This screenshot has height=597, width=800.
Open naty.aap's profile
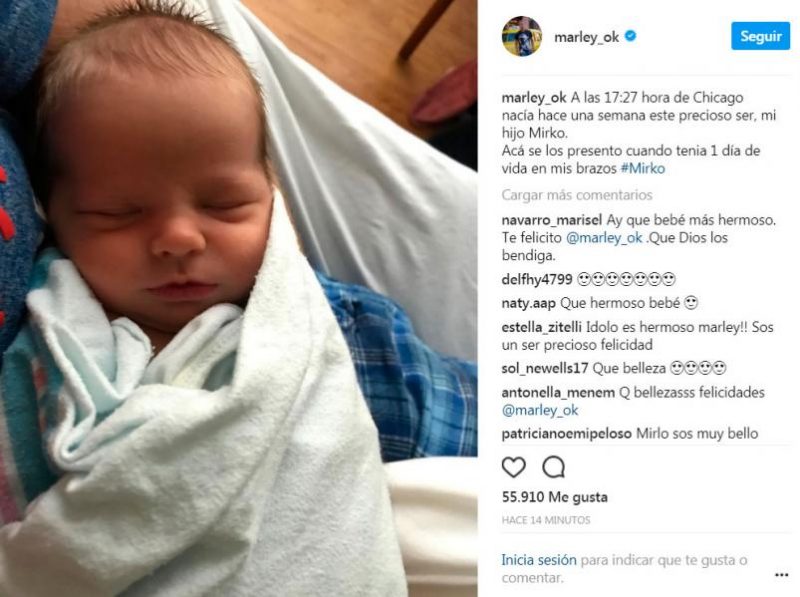(x=528, y=304)
